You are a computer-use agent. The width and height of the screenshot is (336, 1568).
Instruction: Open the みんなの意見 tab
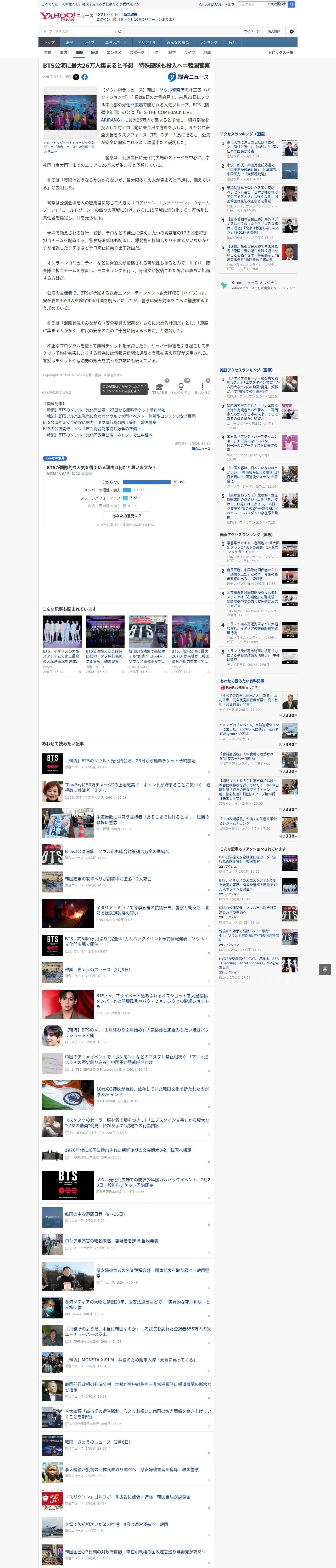(177, 43)
